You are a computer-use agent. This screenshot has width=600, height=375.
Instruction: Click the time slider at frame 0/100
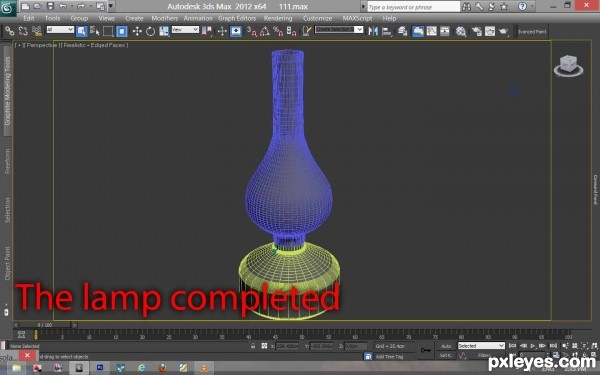tap(45, 325)
